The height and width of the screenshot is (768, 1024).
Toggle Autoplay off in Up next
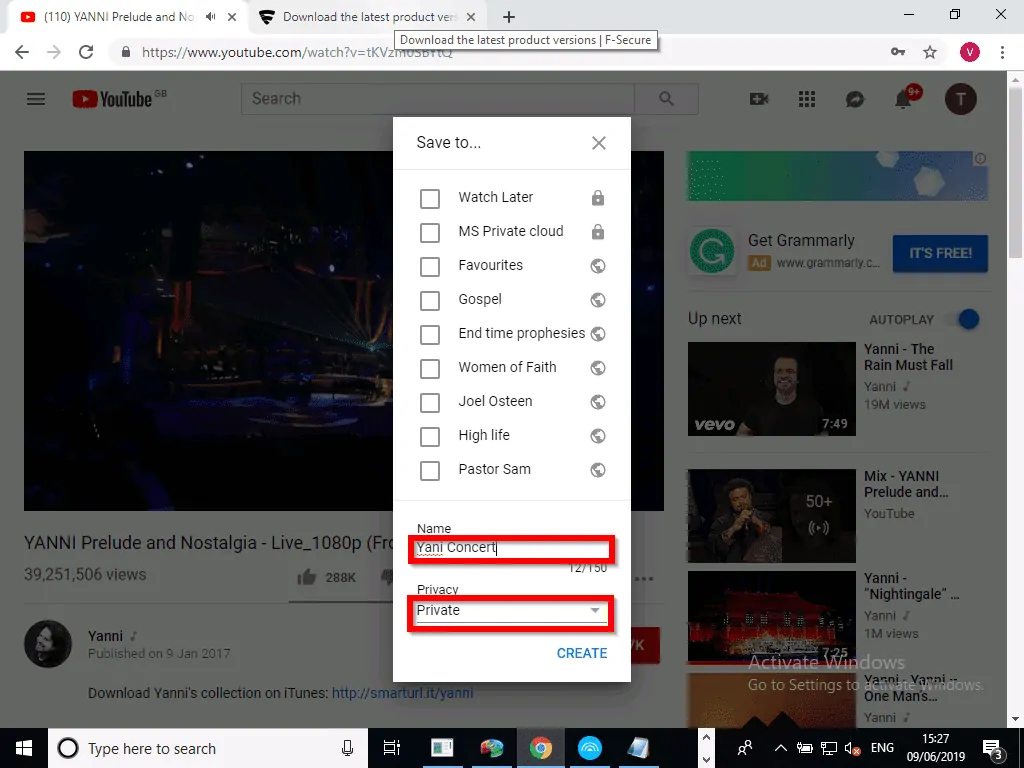point(965,319)
